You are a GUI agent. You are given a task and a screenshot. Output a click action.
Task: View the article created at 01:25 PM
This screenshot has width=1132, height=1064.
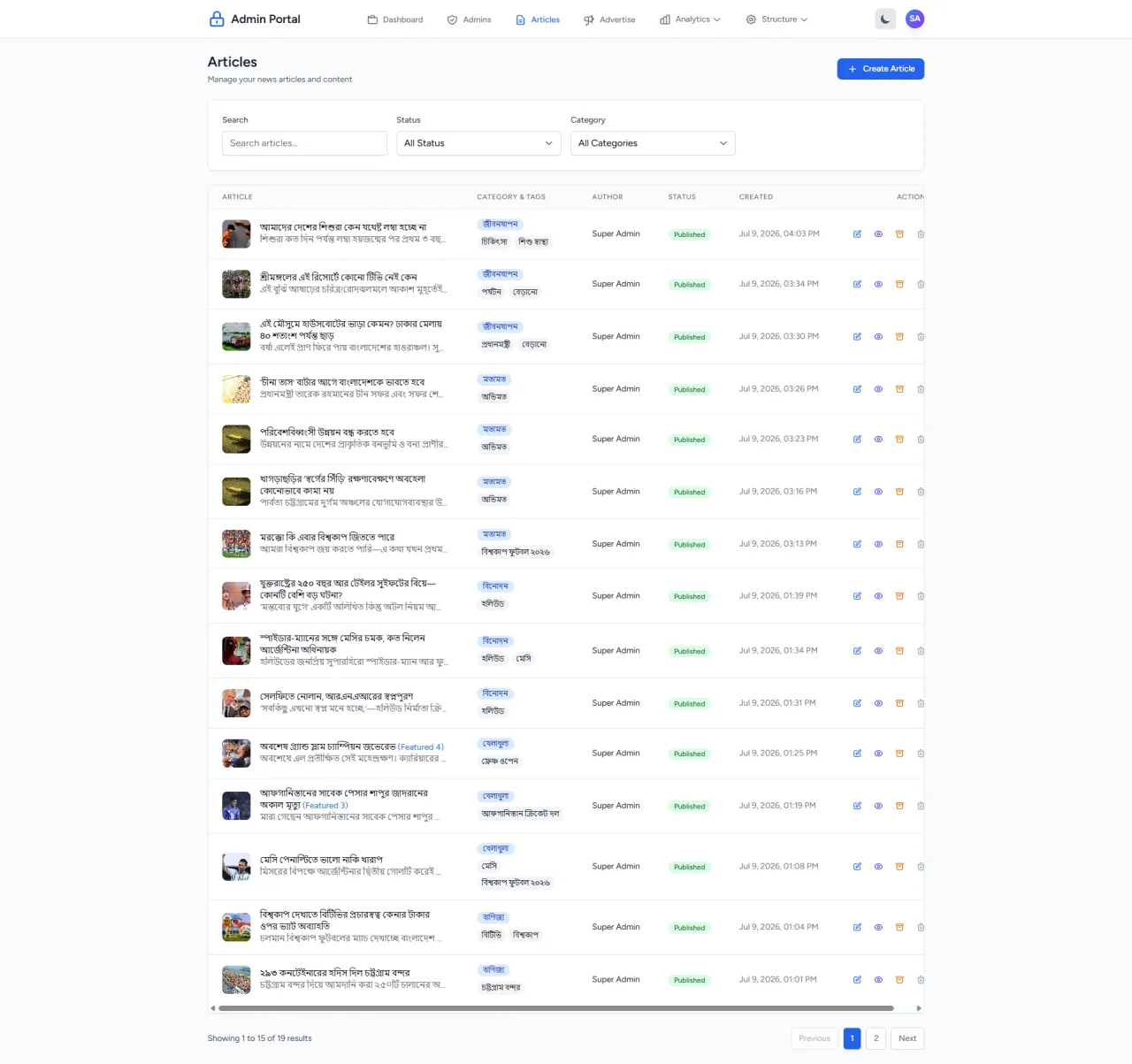(878, 754)
